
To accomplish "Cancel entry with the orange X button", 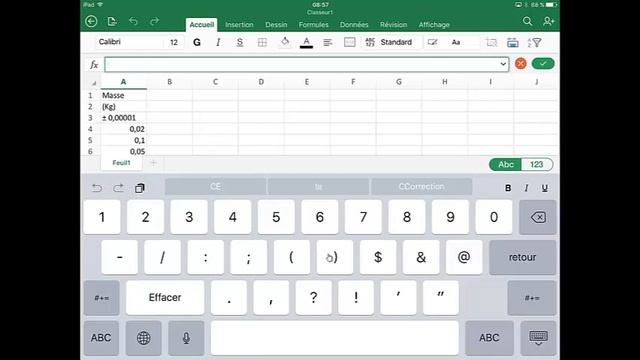I will click(x=521, y=64).
